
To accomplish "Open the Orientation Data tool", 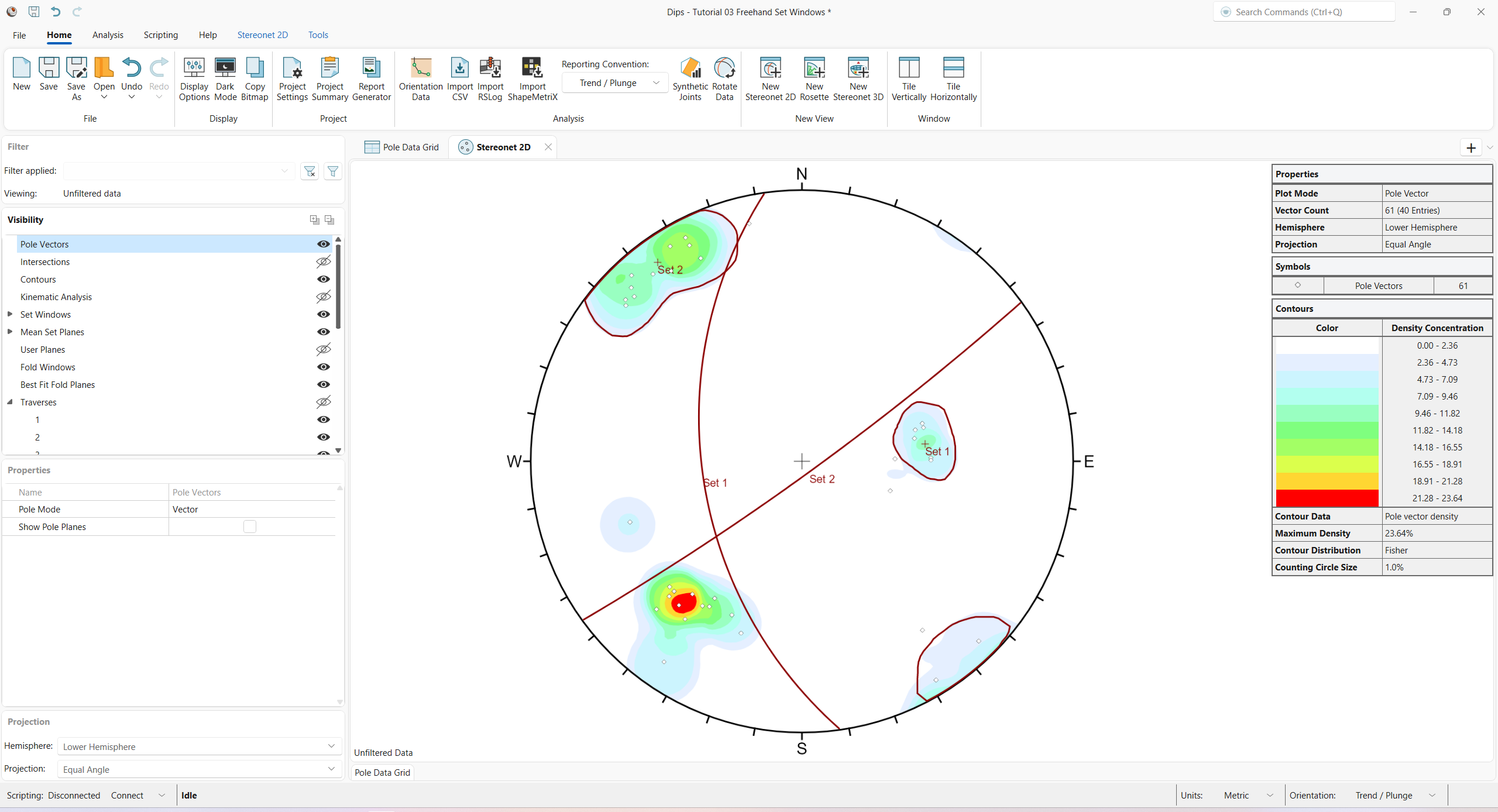I will [x=420, y=78].
